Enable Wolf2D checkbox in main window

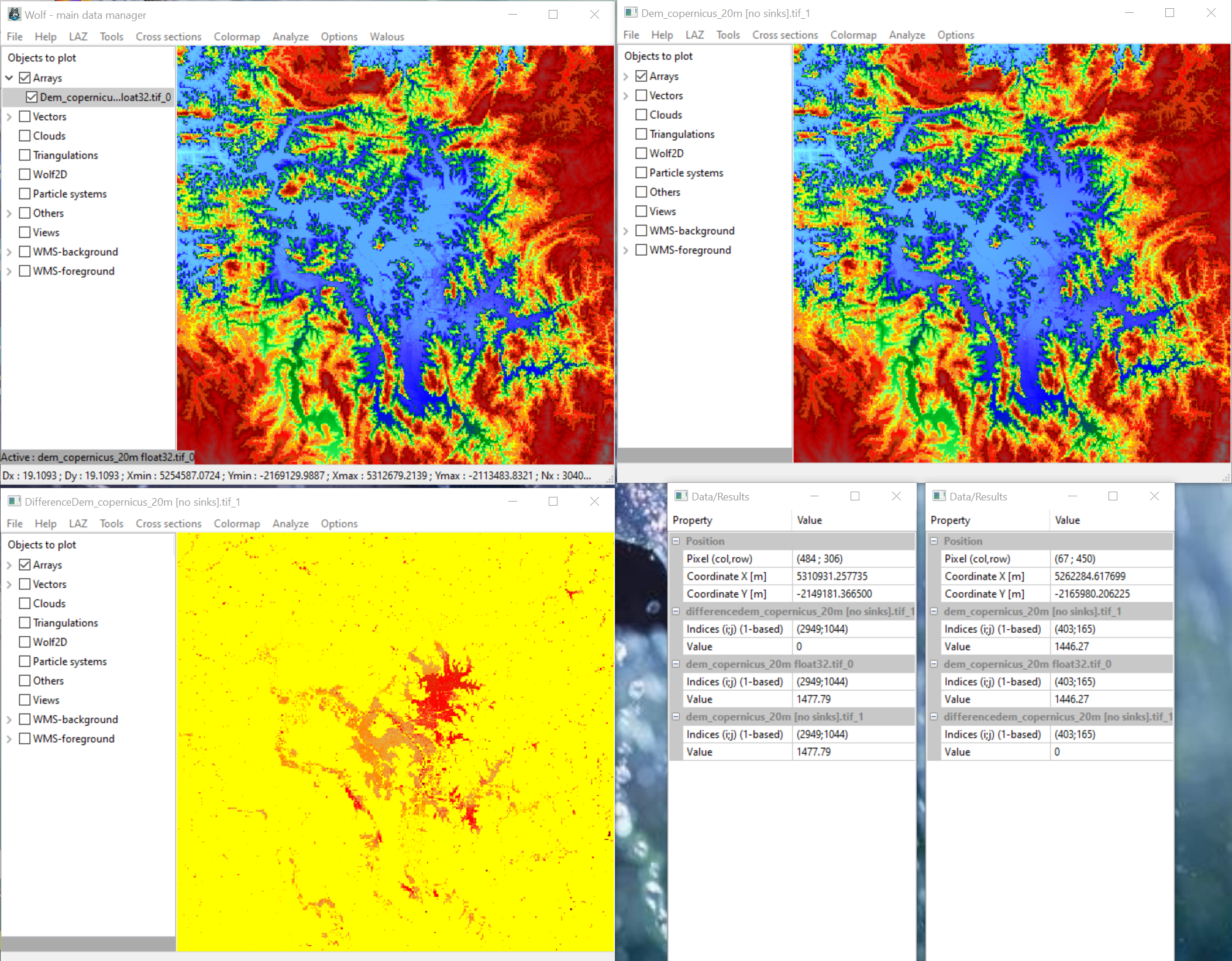tap(25, 174)
